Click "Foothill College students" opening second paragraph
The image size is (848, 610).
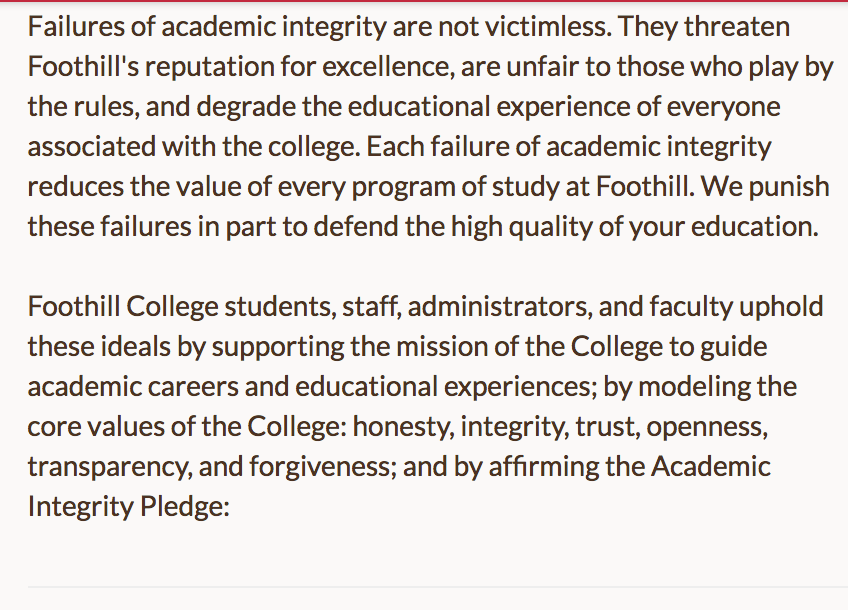(177, 307)
